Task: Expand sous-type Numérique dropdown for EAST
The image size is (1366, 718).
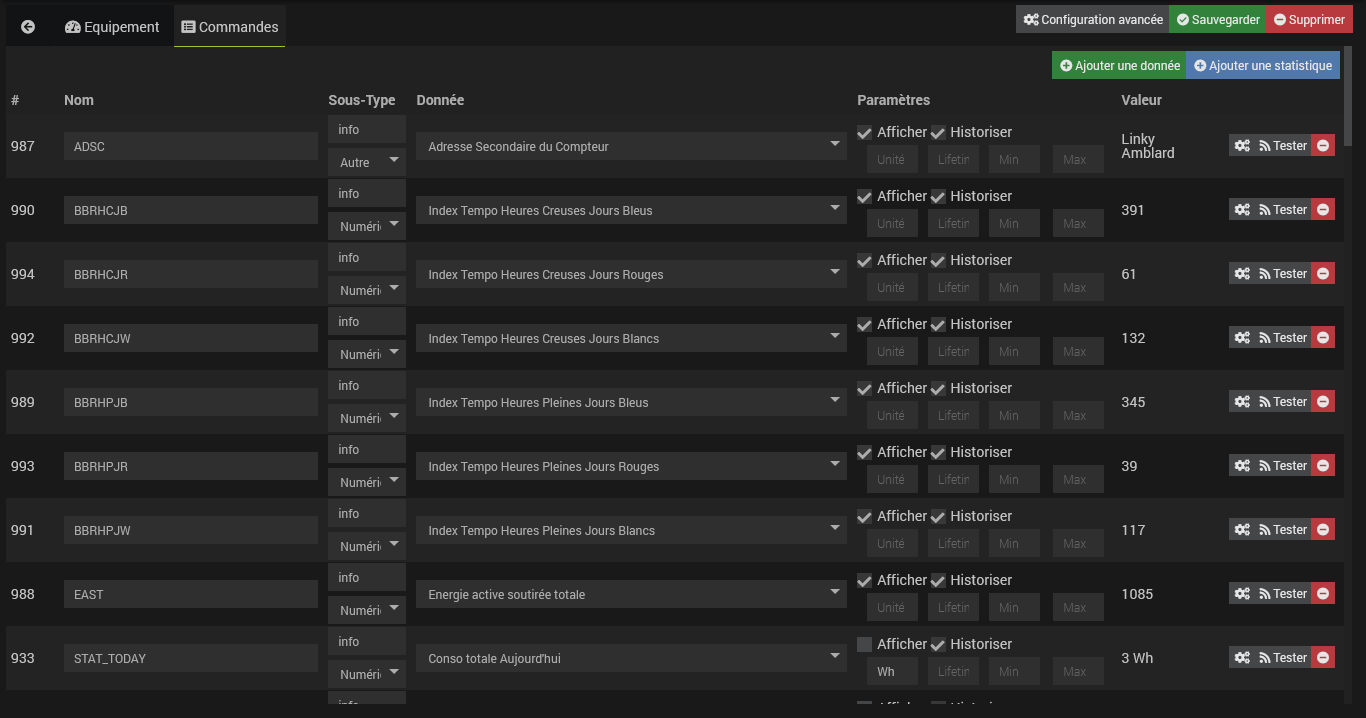Action: [x=367, y=610]
